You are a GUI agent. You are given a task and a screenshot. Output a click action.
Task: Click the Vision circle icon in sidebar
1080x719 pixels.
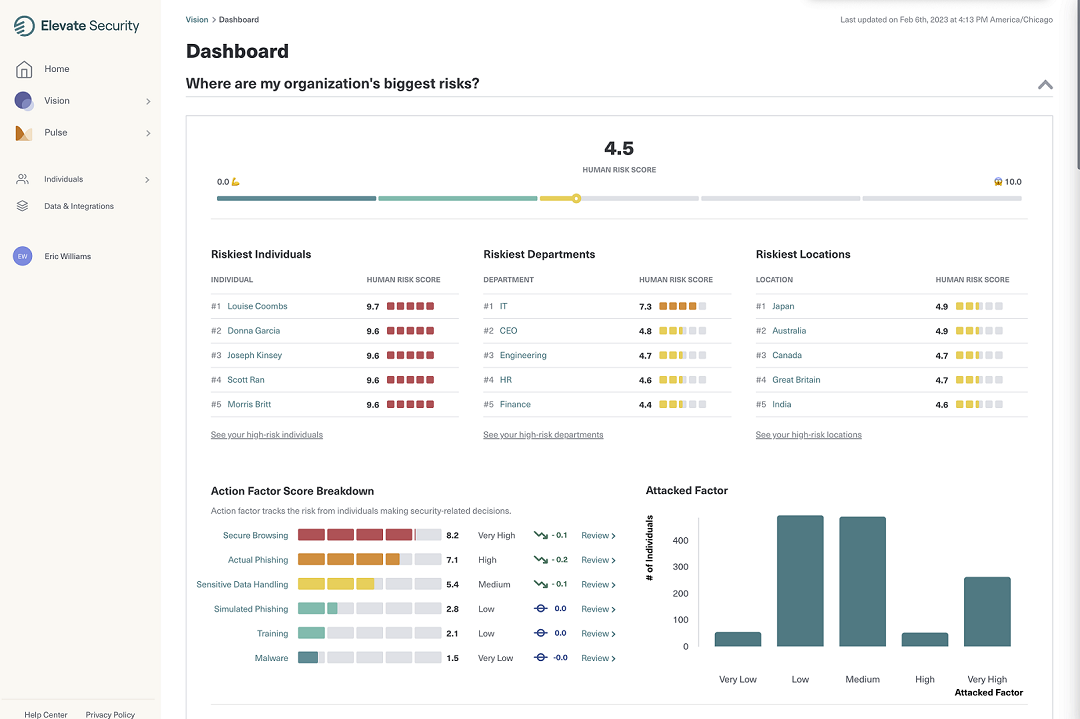[x=24, y=101]
